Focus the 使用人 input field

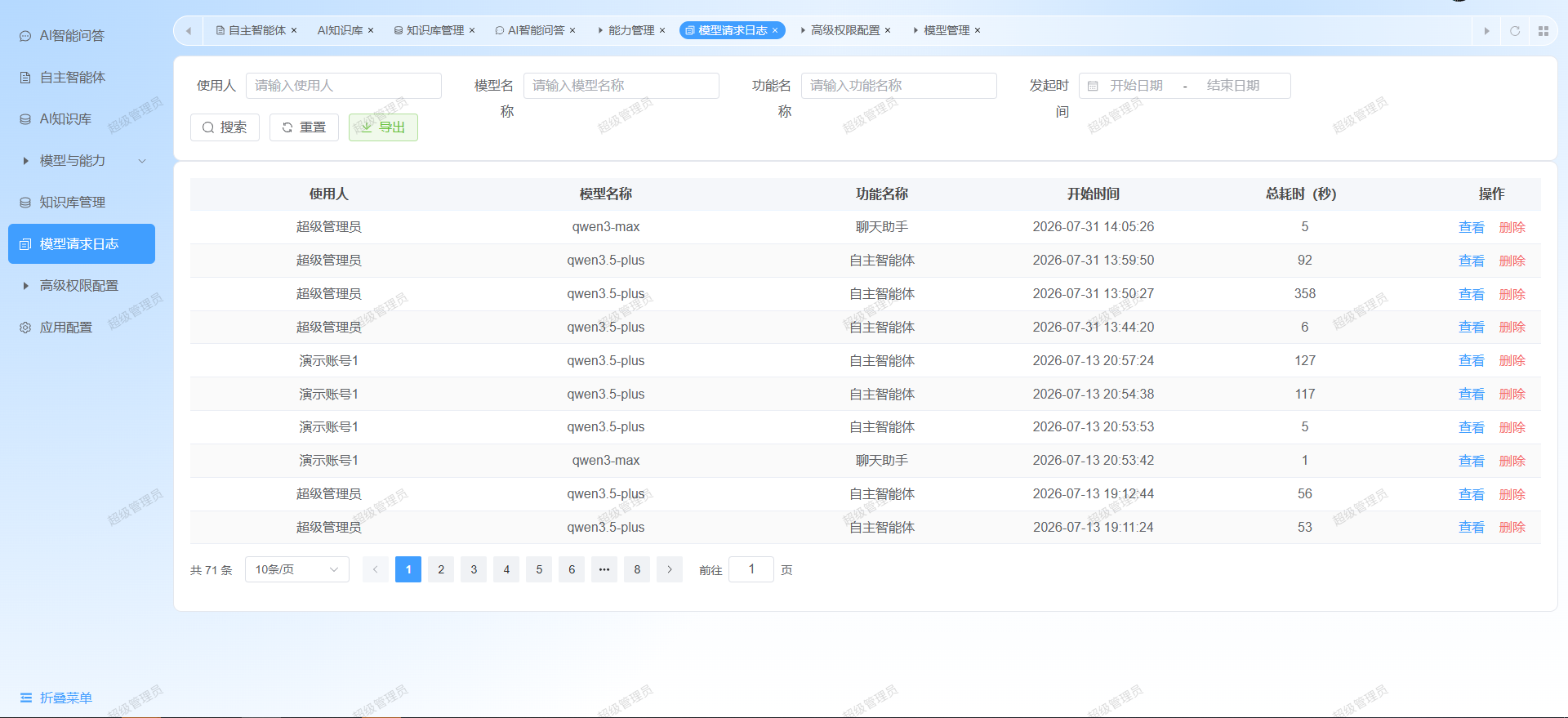pyautogui.click(x=344, y=86)
